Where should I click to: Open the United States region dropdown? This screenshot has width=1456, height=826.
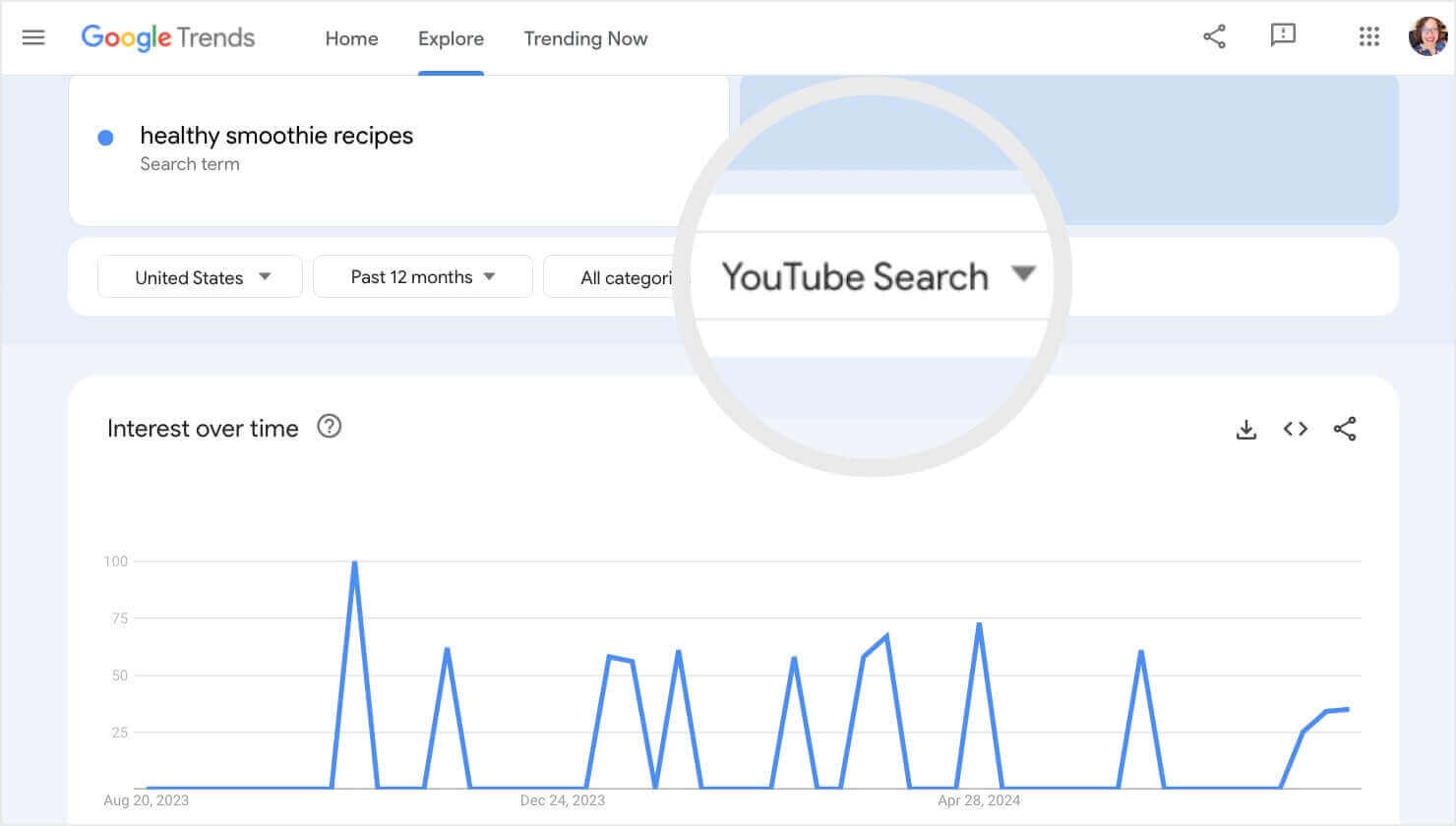(x=199, y=276)
